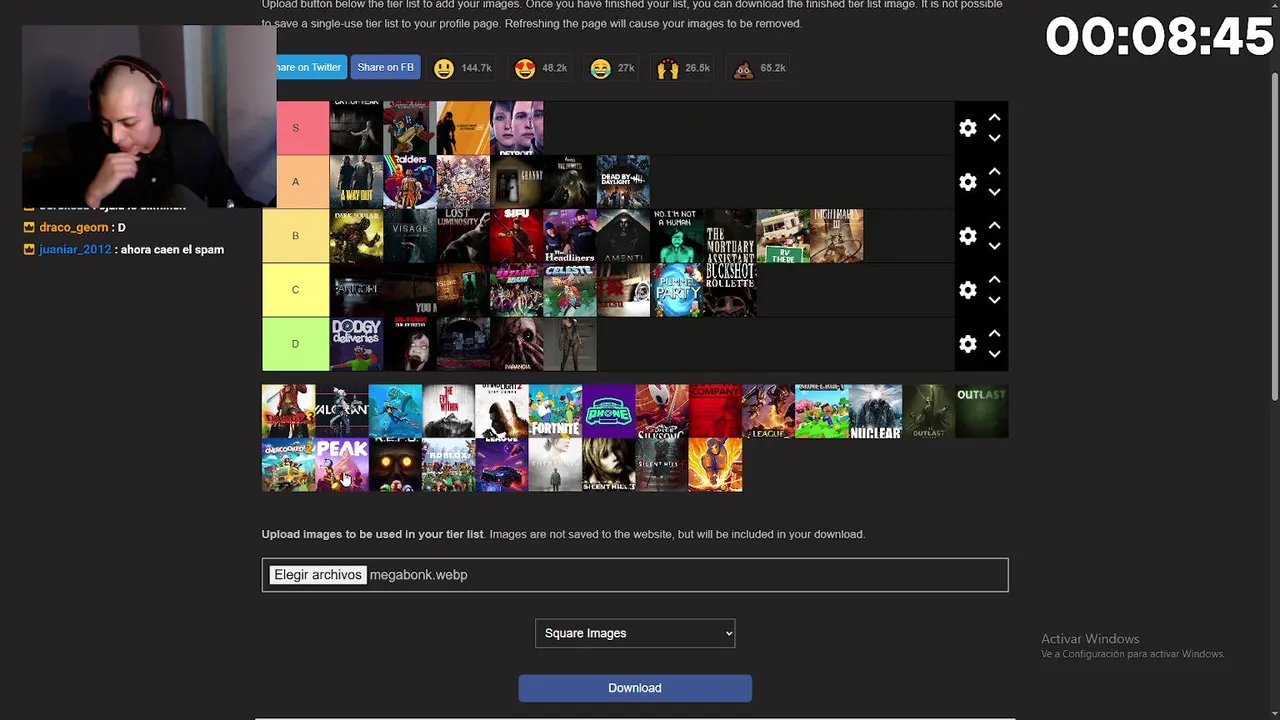Viewport: 1280px width, 720px height.
Task: Select the Valorant thumbnail
Action: coord(342,411)
